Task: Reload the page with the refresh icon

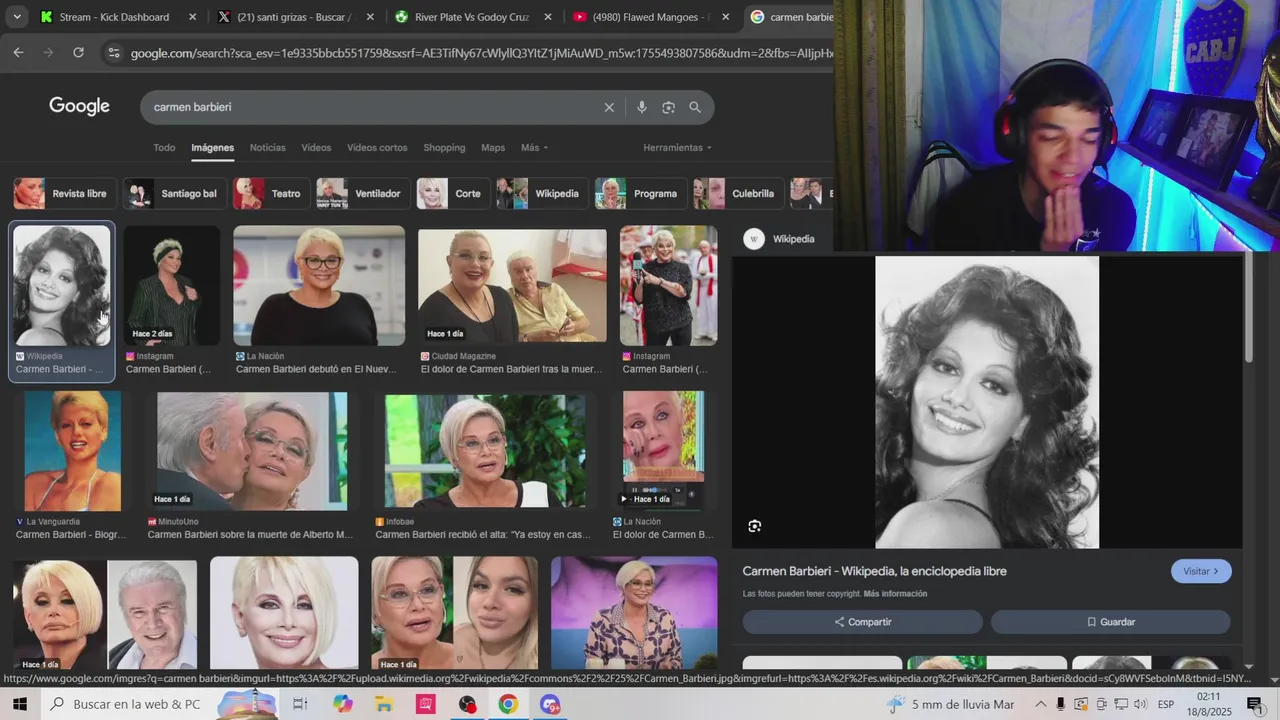Action: point(78,52)
